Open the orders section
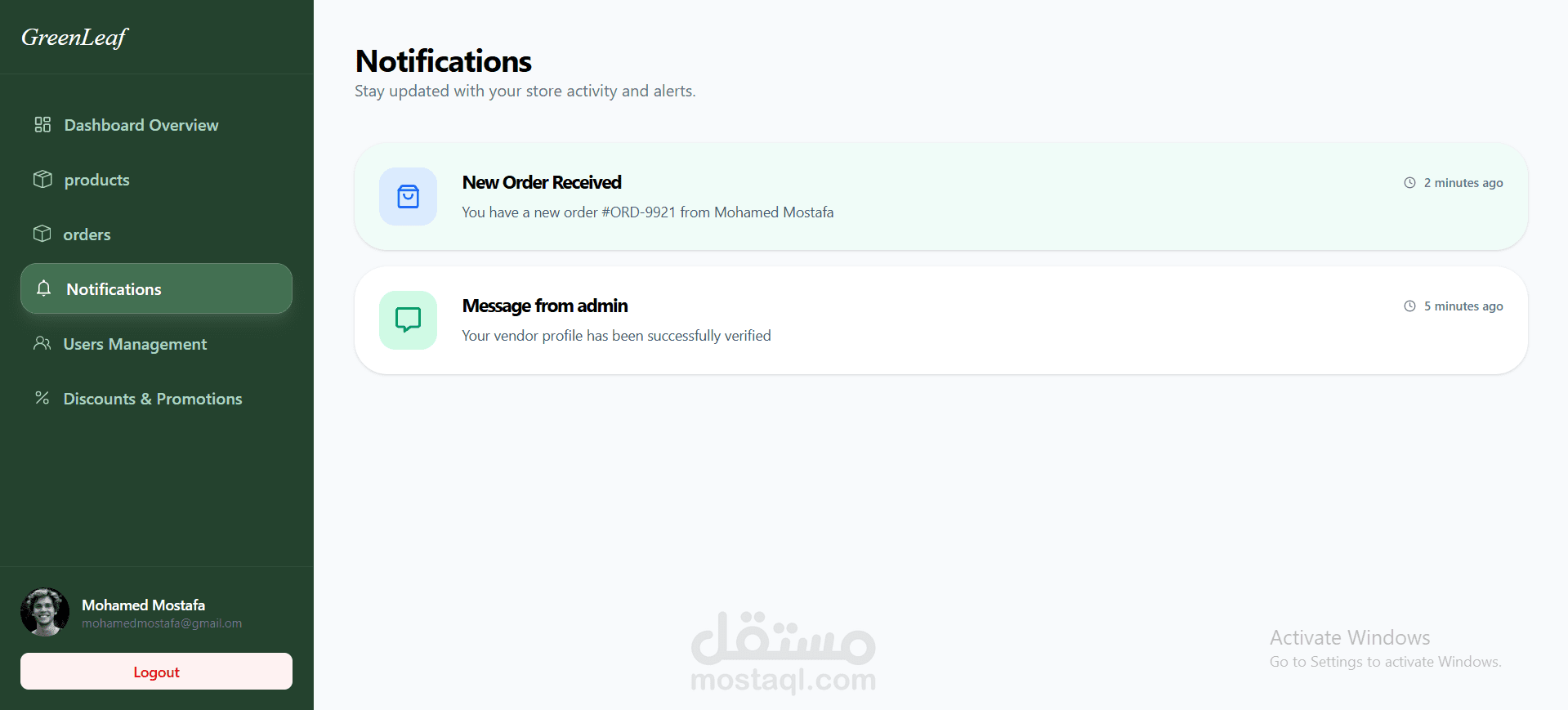 [x=156, y=234]
